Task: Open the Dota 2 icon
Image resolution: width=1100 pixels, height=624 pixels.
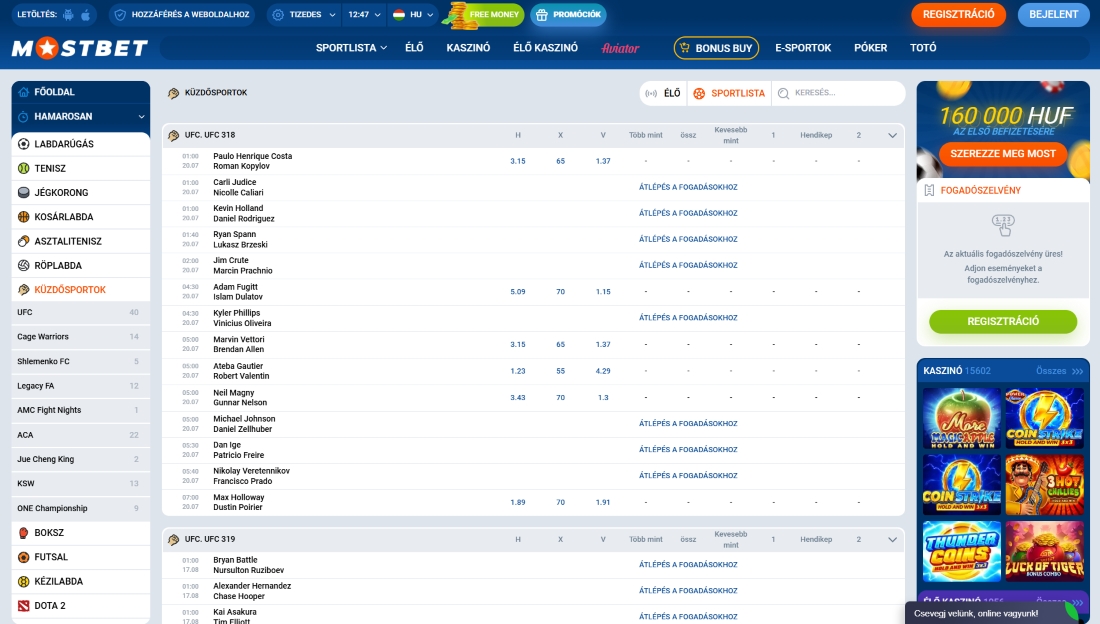Action: click(x=23, y=606)
